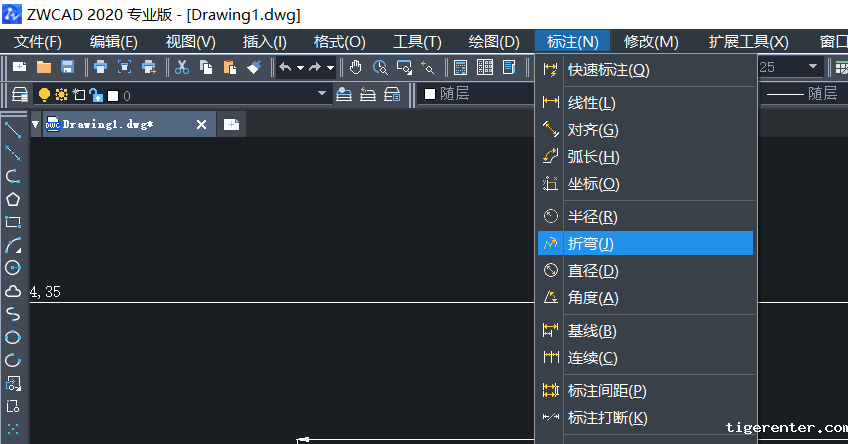Activate the Pan hand tool

[x=356, y=67]
